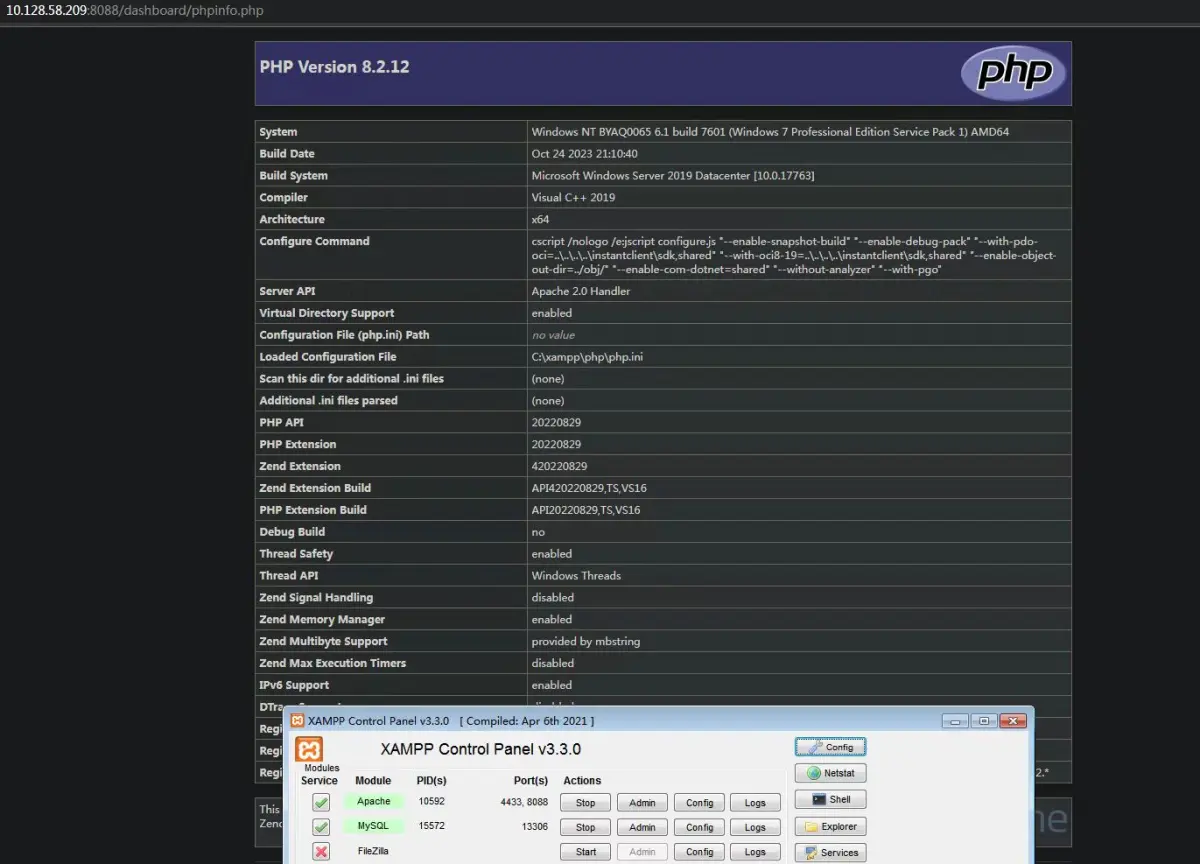Click the Thread API value Windows Threads
1200x864 pixels.
pos(576,576)
